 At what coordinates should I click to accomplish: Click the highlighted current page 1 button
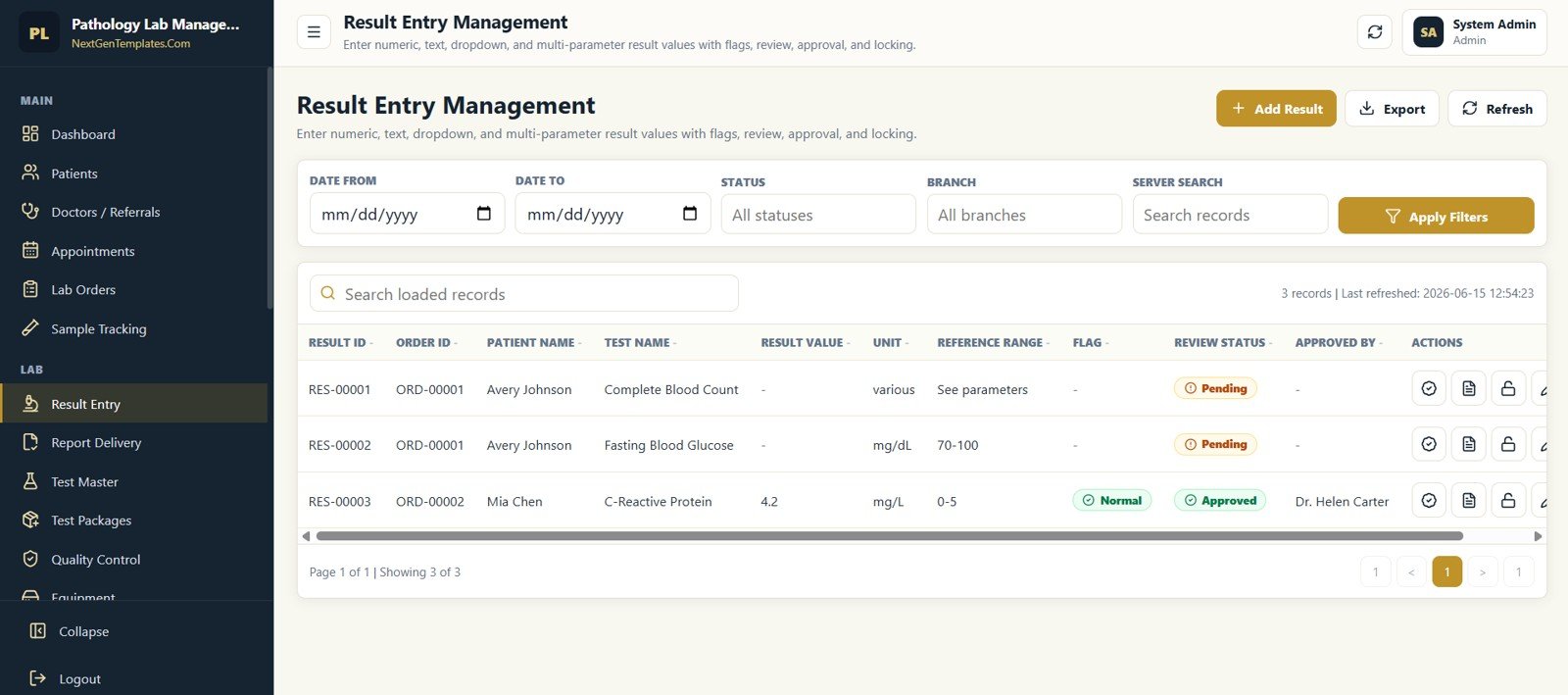point(1446,571)
